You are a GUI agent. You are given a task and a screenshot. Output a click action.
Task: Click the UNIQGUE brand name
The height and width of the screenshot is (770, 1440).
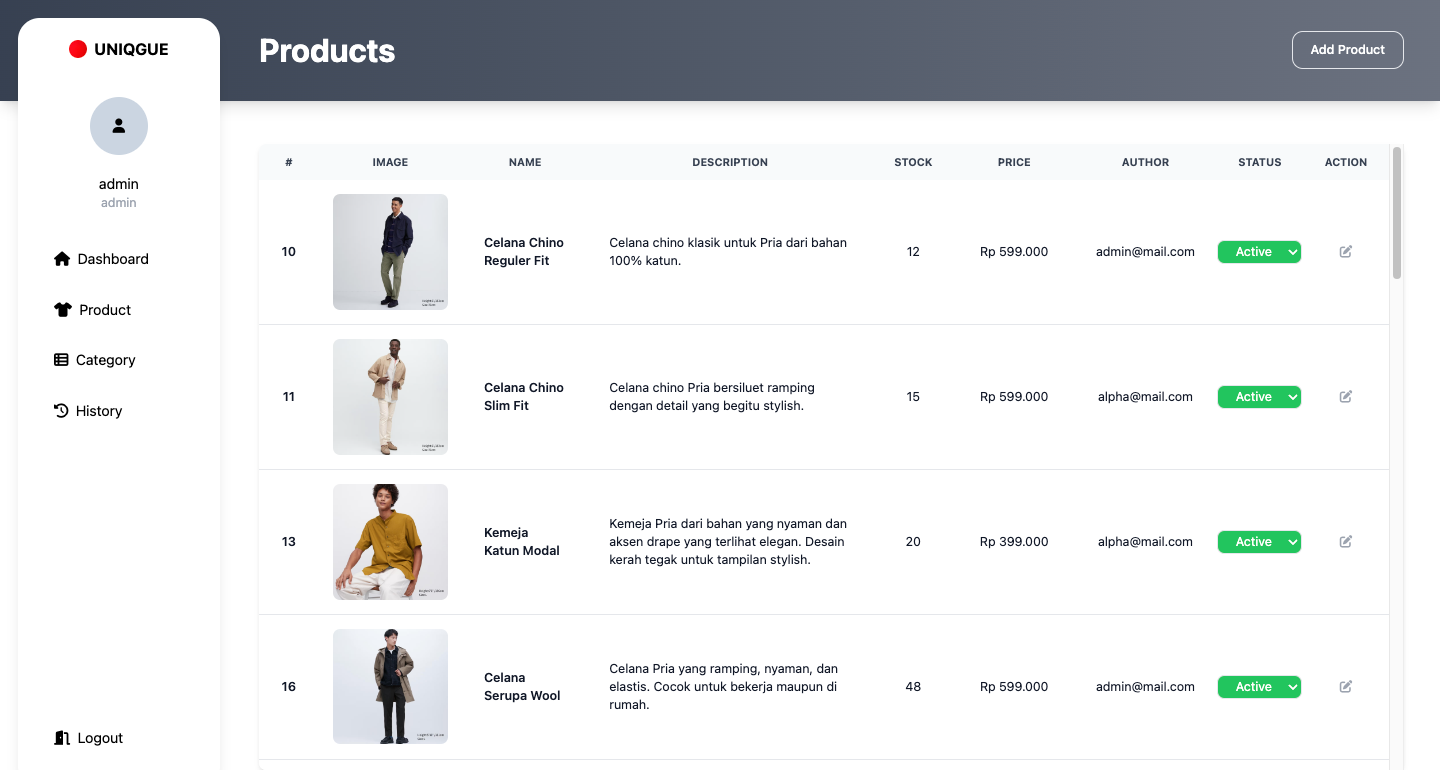[131, 49]
